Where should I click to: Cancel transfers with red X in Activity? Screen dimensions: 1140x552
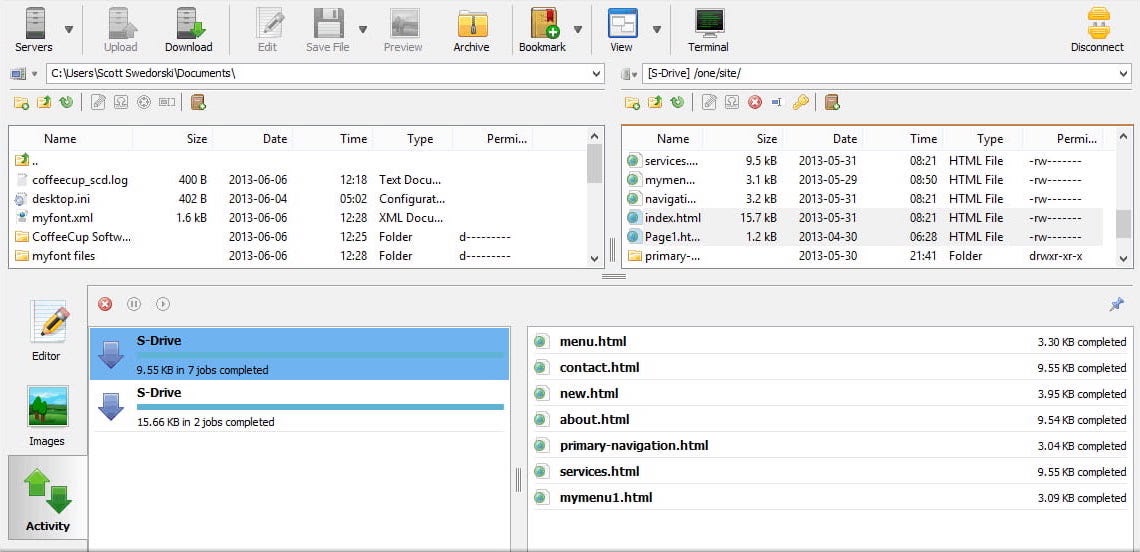click(x=105, y=304)
